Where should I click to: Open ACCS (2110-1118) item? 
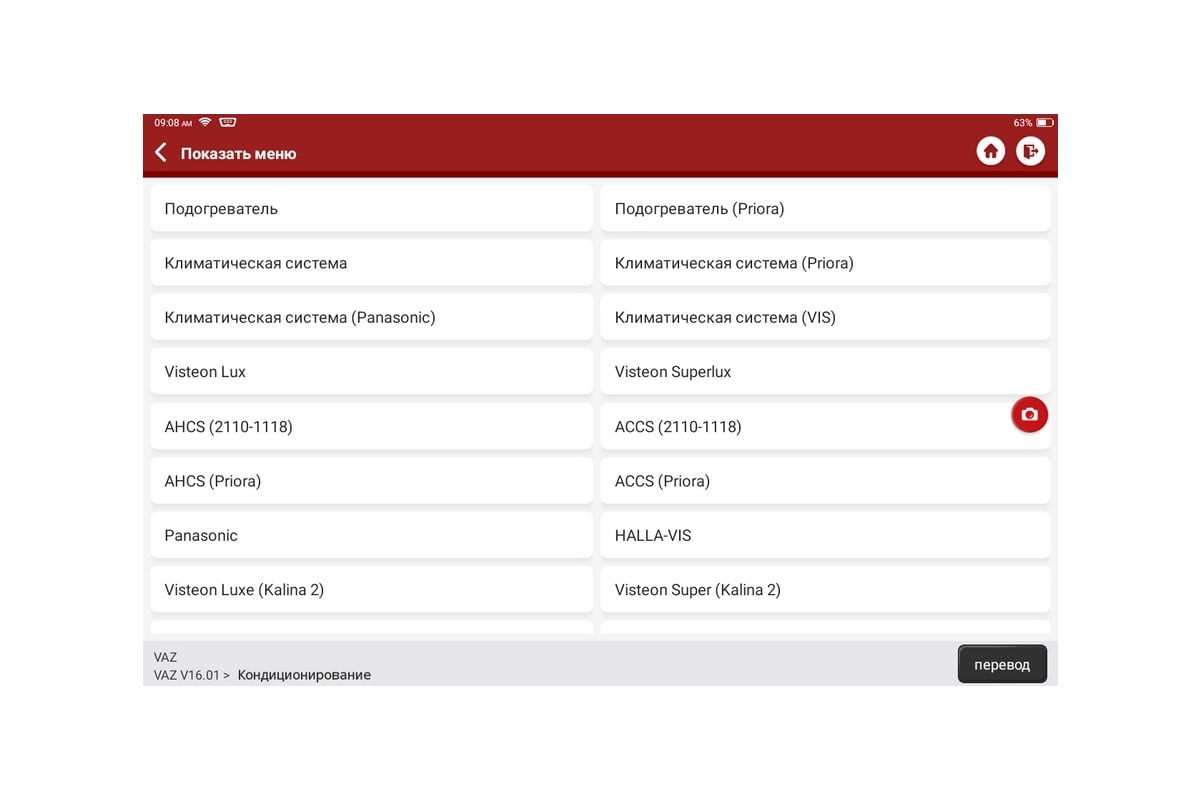pos(825,426)
